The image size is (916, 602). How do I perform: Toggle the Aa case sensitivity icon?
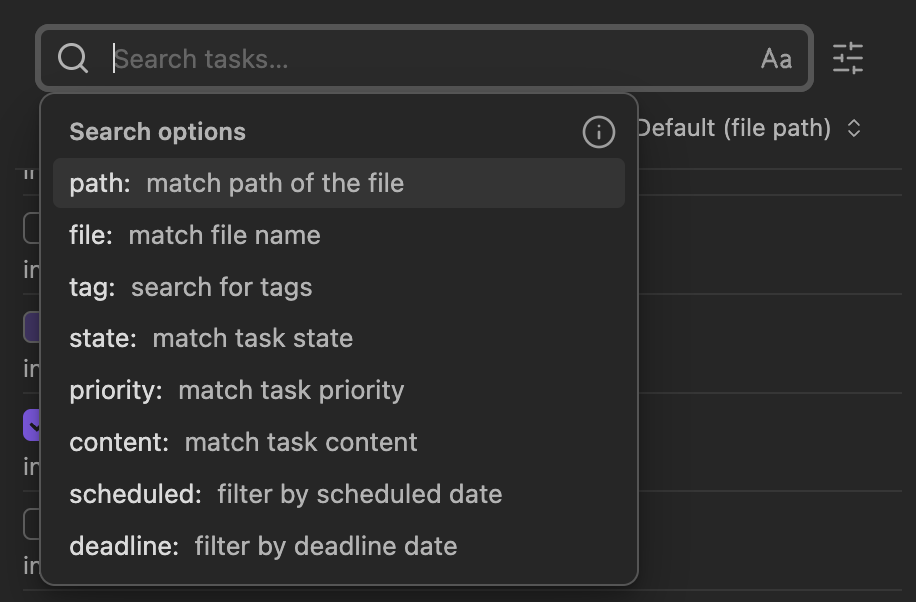(776, 59)
